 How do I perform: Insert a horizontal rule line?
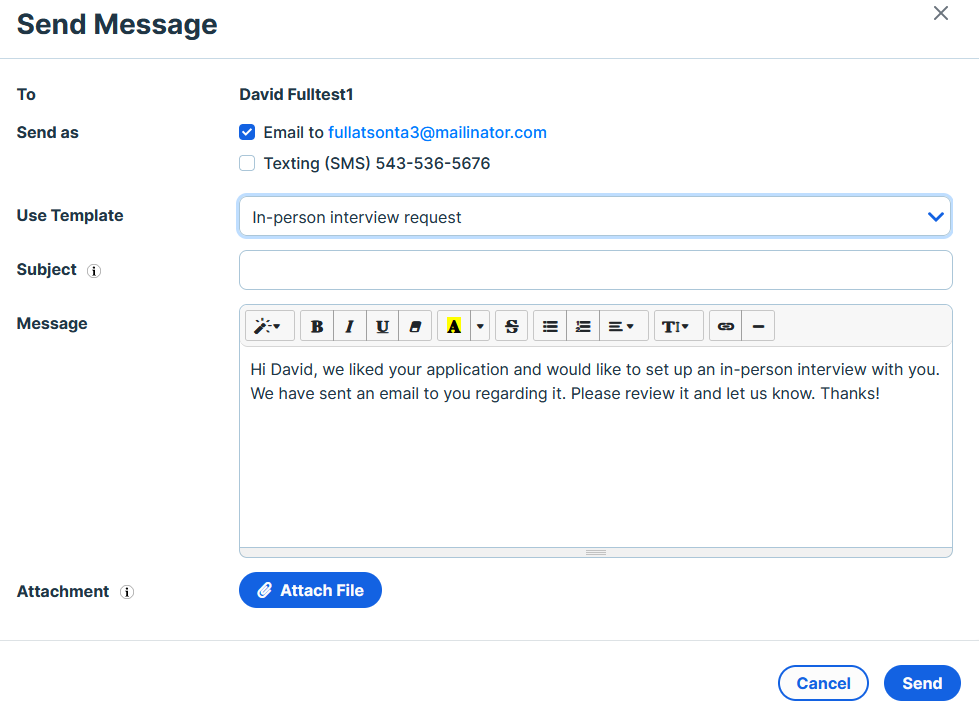tap(759, 326)
